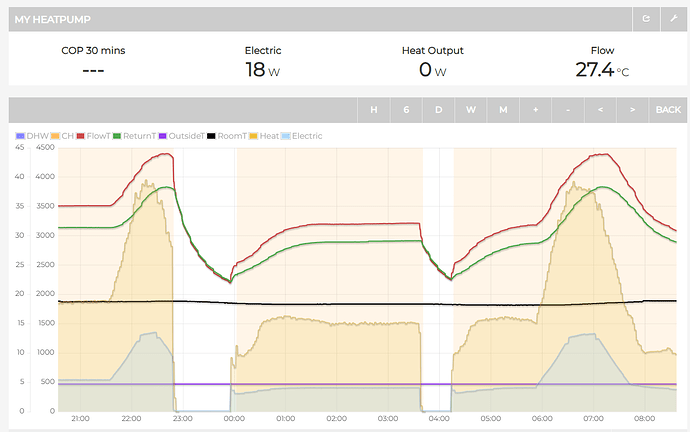Click the Heat Output 0 W value
690x432 pixels.
(433, 70)
